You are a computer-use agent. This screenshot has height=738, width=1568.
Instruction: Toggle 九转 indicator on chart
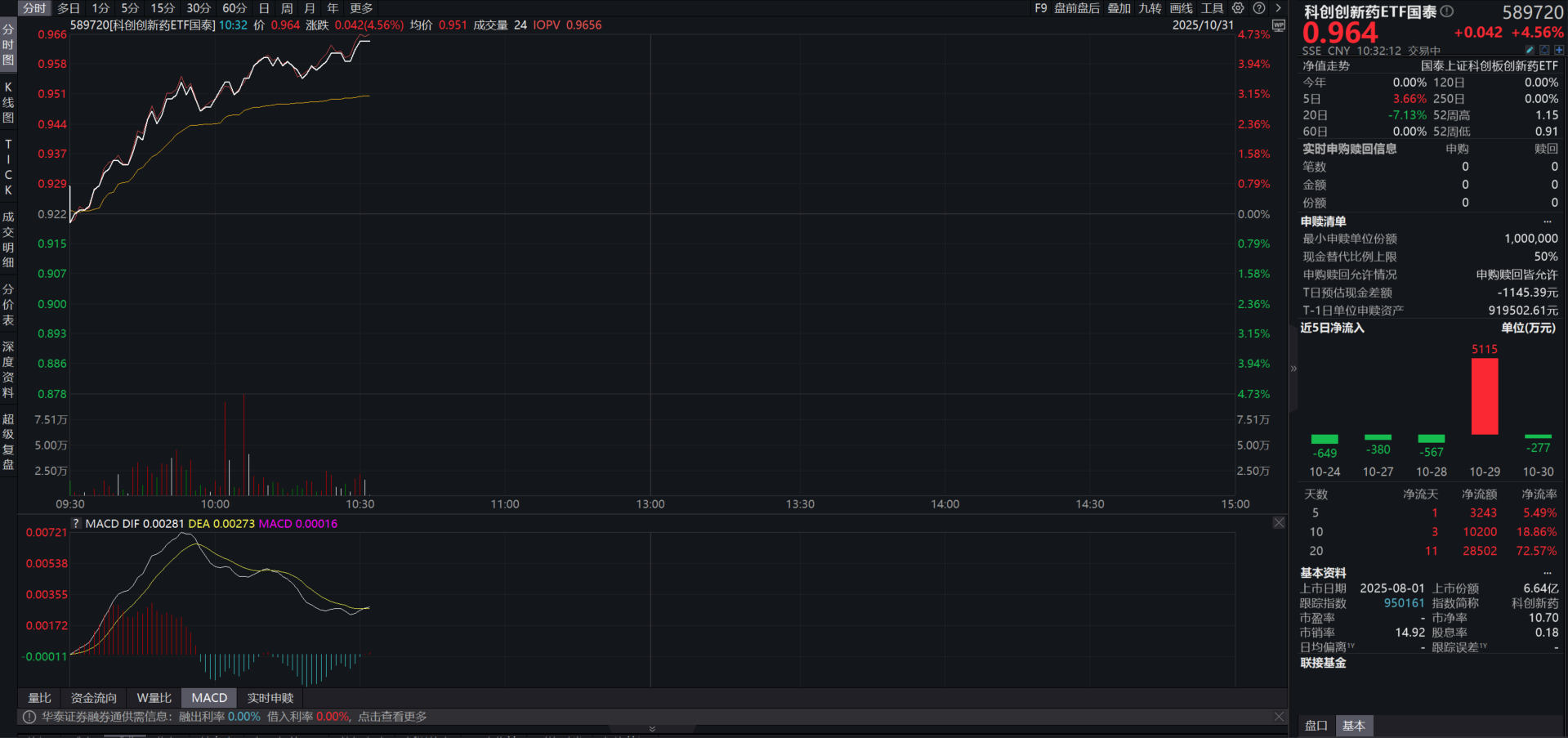point(1150,8)
